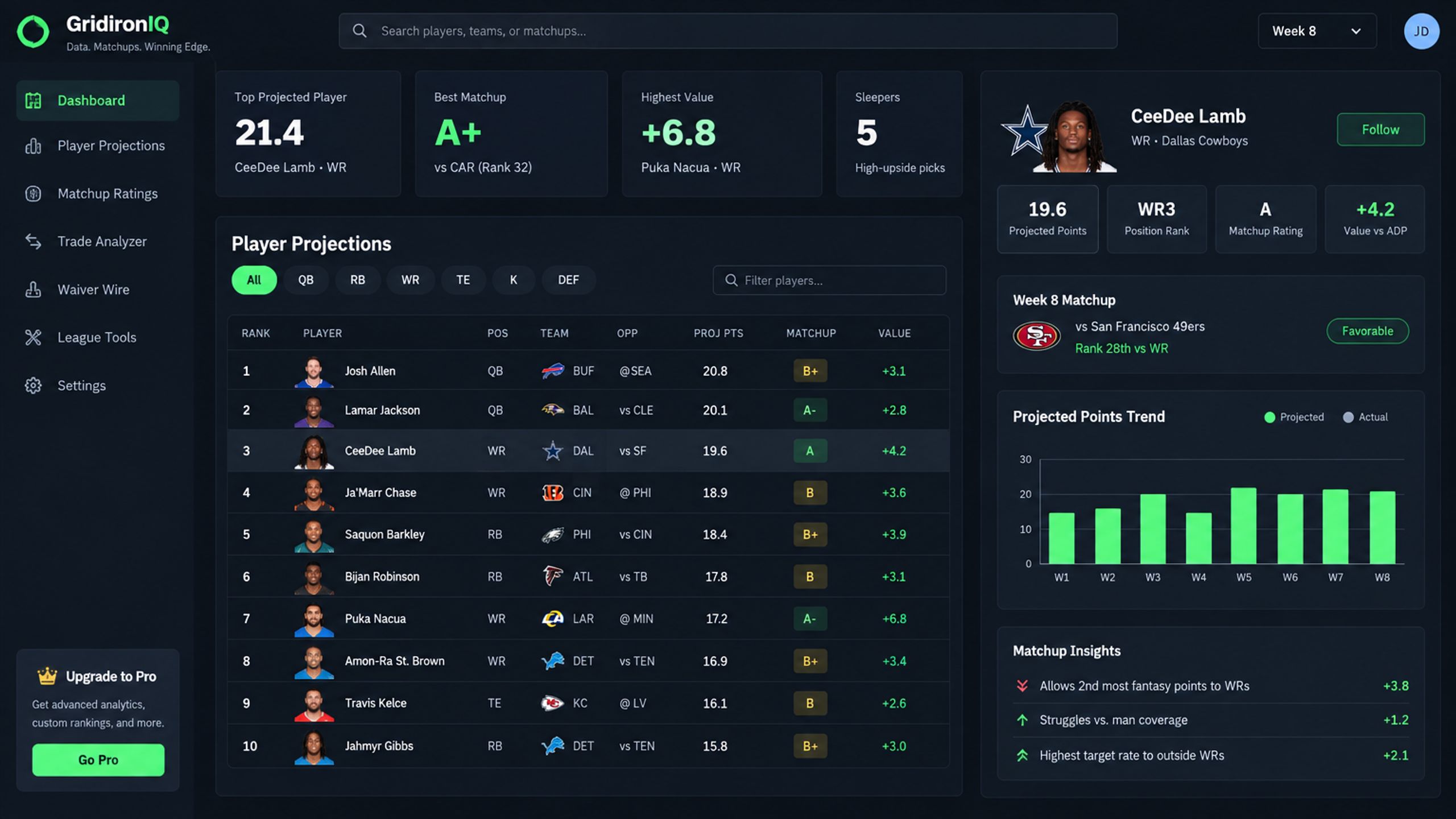Click the League Tools crossed tools icon
This screenshot has width=1456, height=819.
[33, 337]
